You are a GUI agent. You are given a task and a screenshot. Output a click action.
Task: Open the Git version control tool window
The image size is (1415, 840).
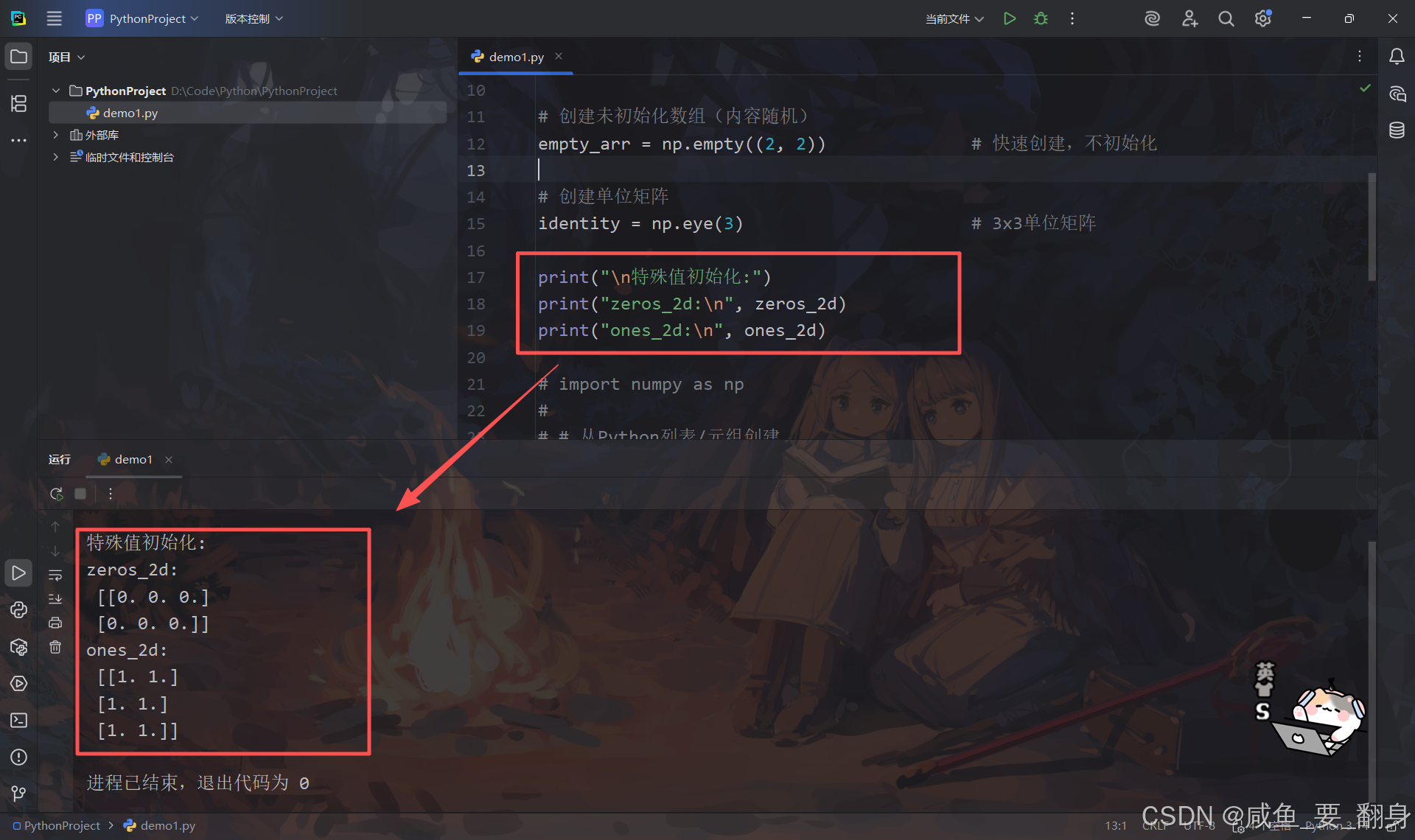coord(18,794)
